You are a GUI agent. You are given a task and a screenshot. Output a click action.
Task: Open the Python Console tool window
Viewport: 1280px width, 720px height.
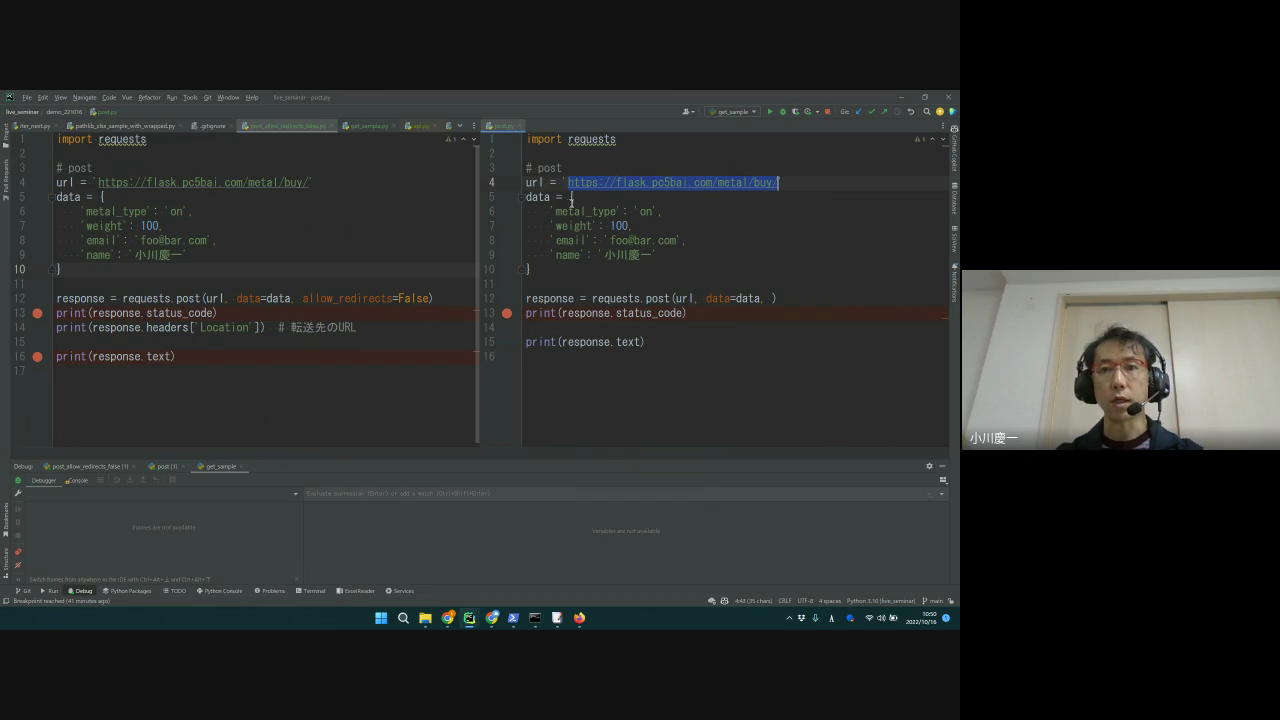(221, 591)
